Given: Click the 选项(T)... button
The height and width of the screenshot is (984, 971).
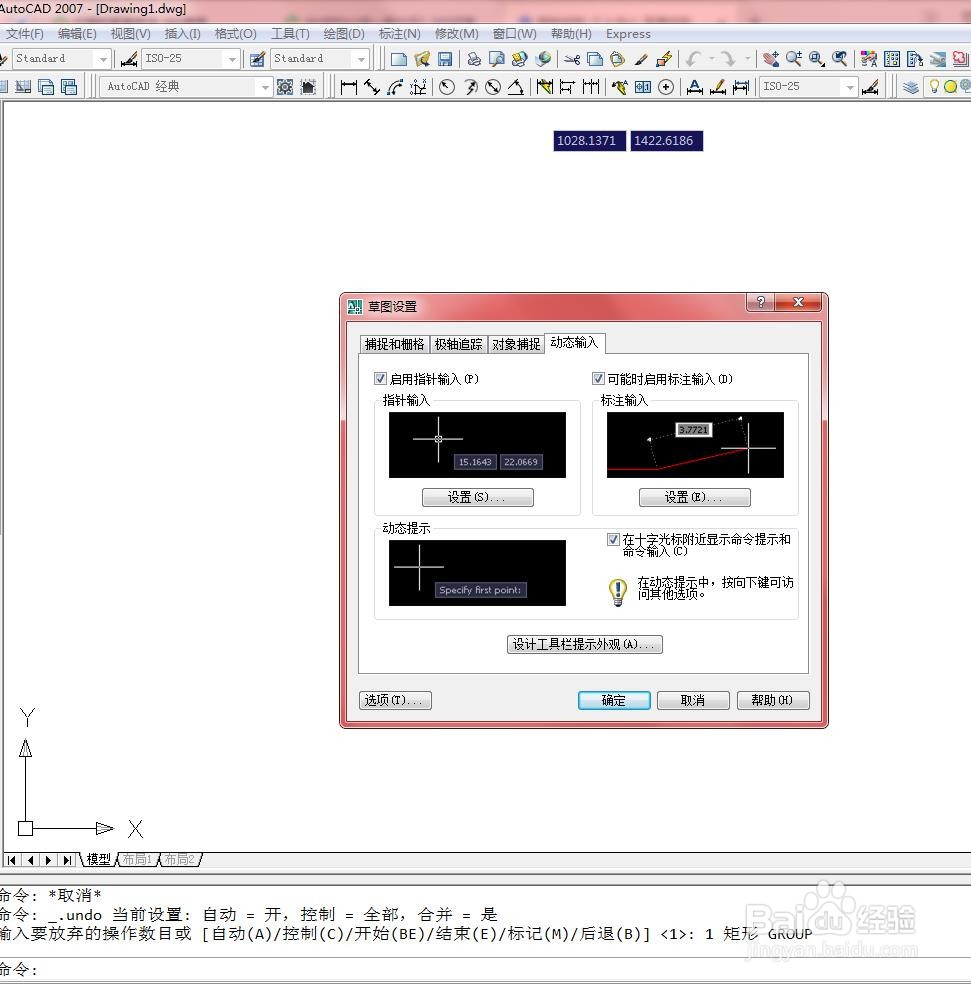Looking at the screenshot, I should (x=395, y=700).
